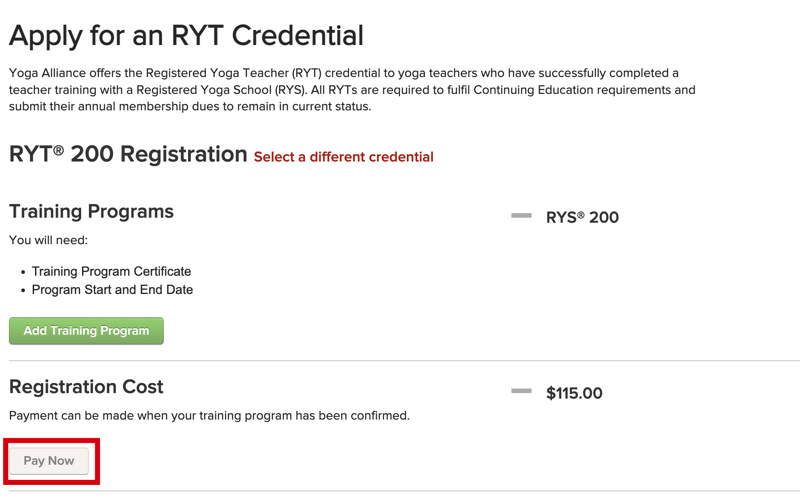800x503 pixels.
Task: Click the RYT® 200 Registration heading
Action: click(x=128, y=154)
